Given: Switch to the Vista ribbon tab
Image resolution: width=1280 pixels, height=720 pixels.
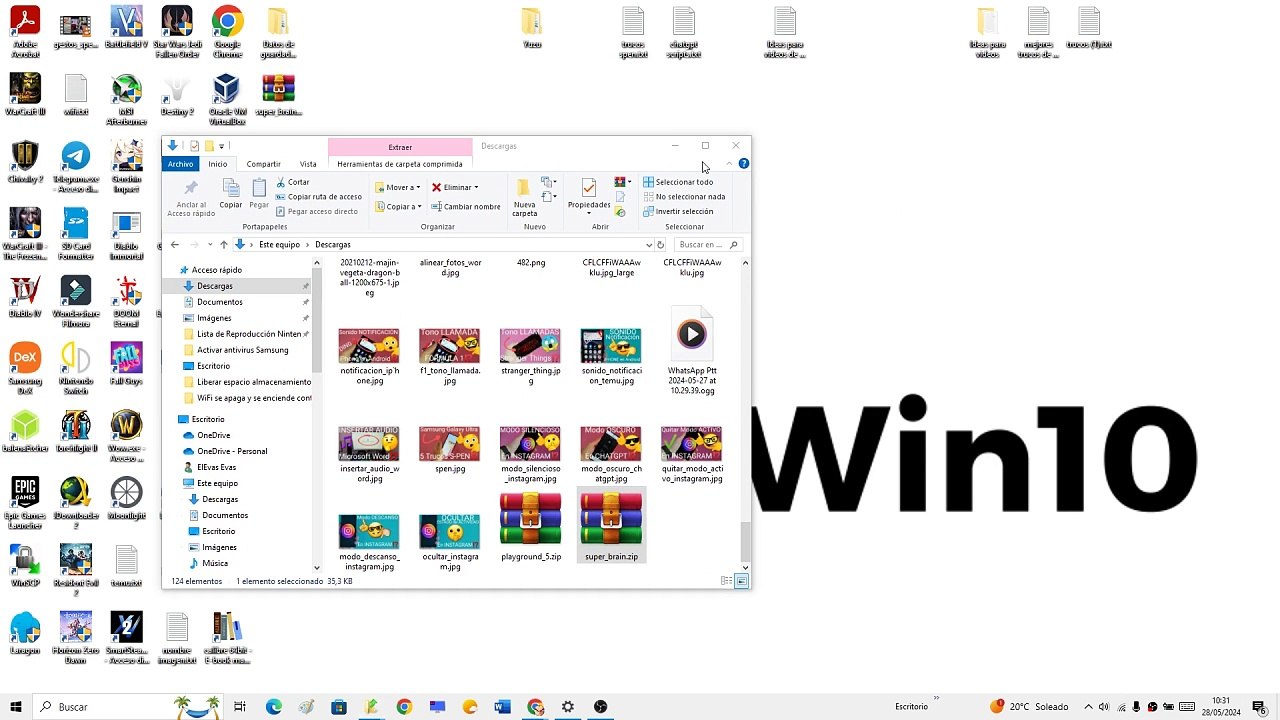Looking at the screenshot, I should pos(308,164).
